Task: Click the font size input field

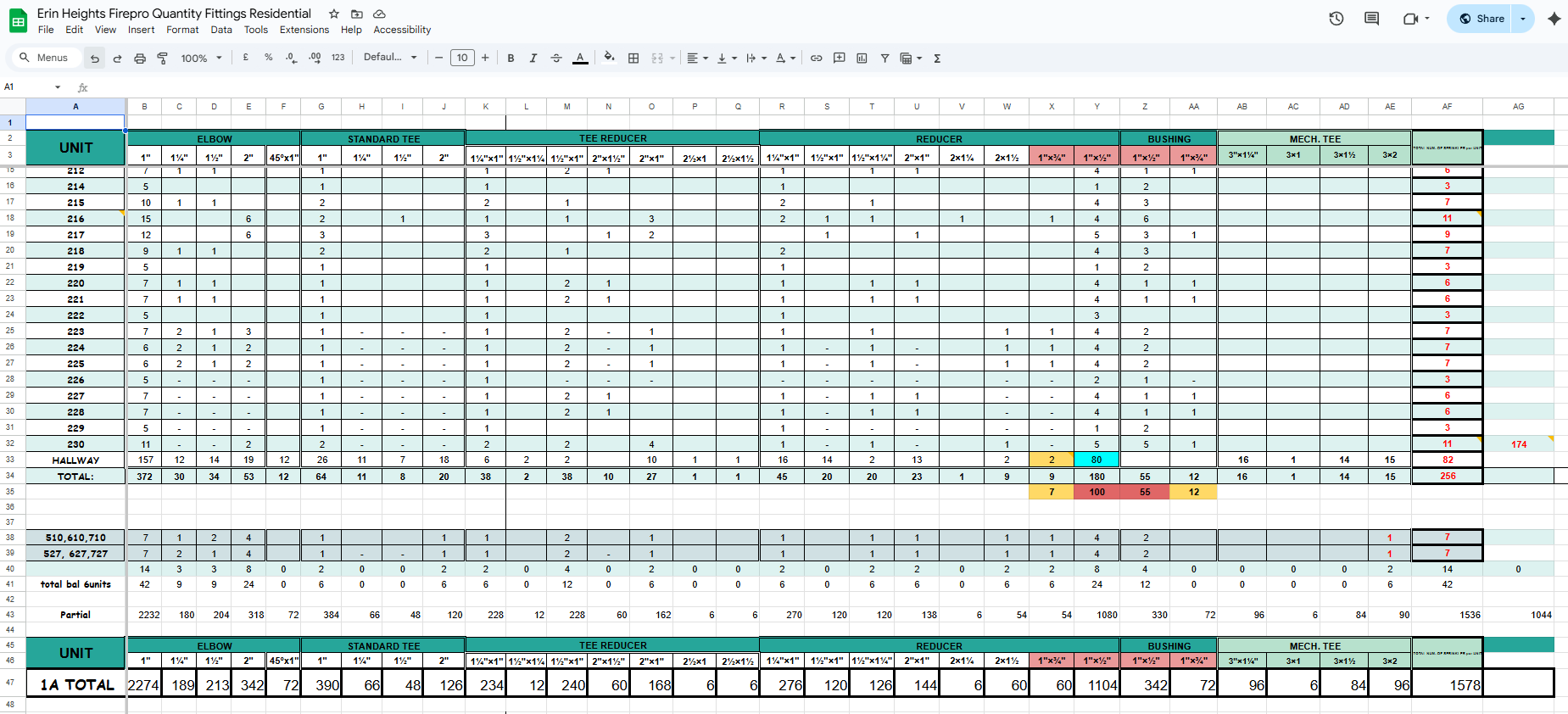Action: 462,58
